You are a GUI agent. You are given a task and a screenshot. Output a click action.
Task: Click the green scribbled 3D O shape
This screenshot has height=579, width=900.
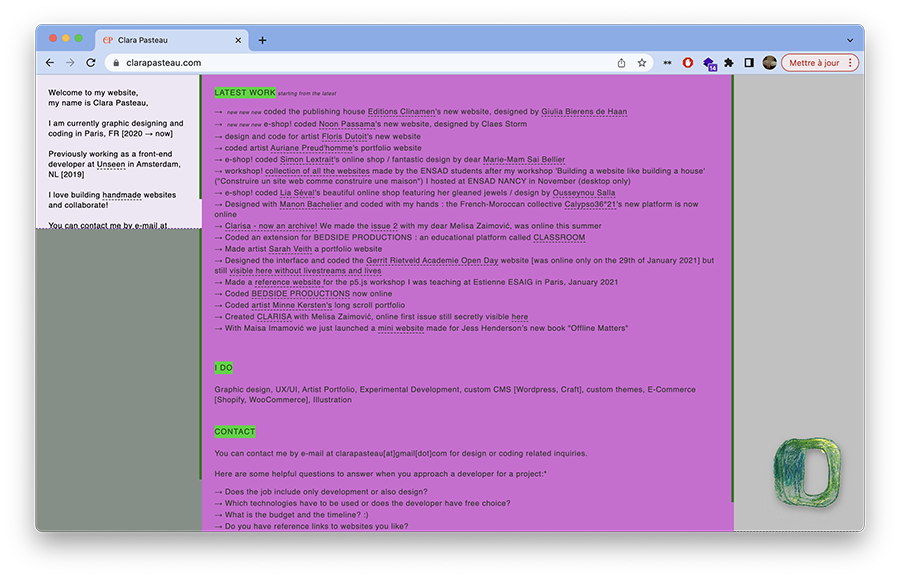coord(807,472)
